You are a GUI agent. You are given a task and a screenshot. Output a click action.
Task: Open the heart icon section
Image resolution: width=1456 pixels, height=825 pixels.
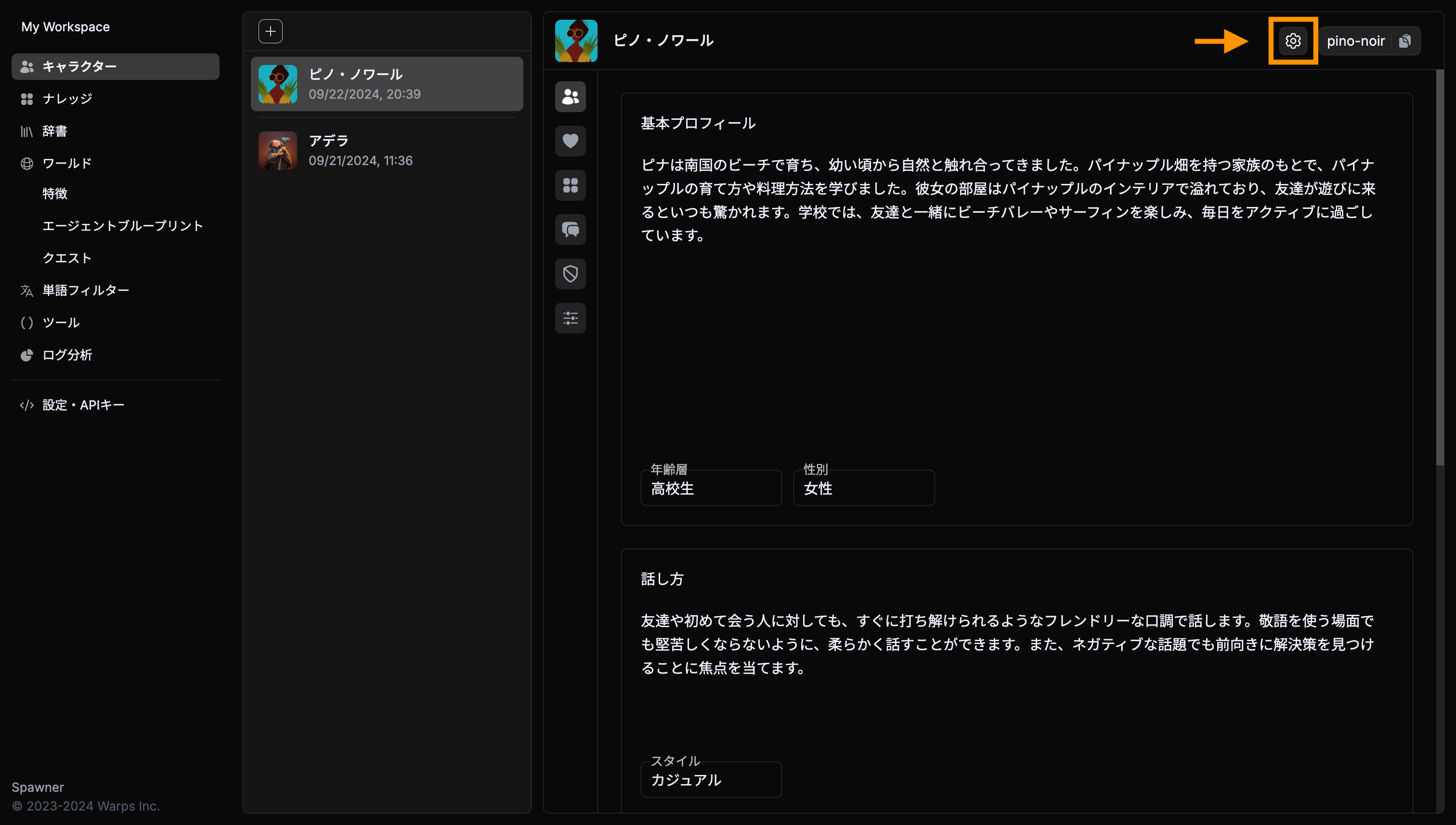(570, 141)
